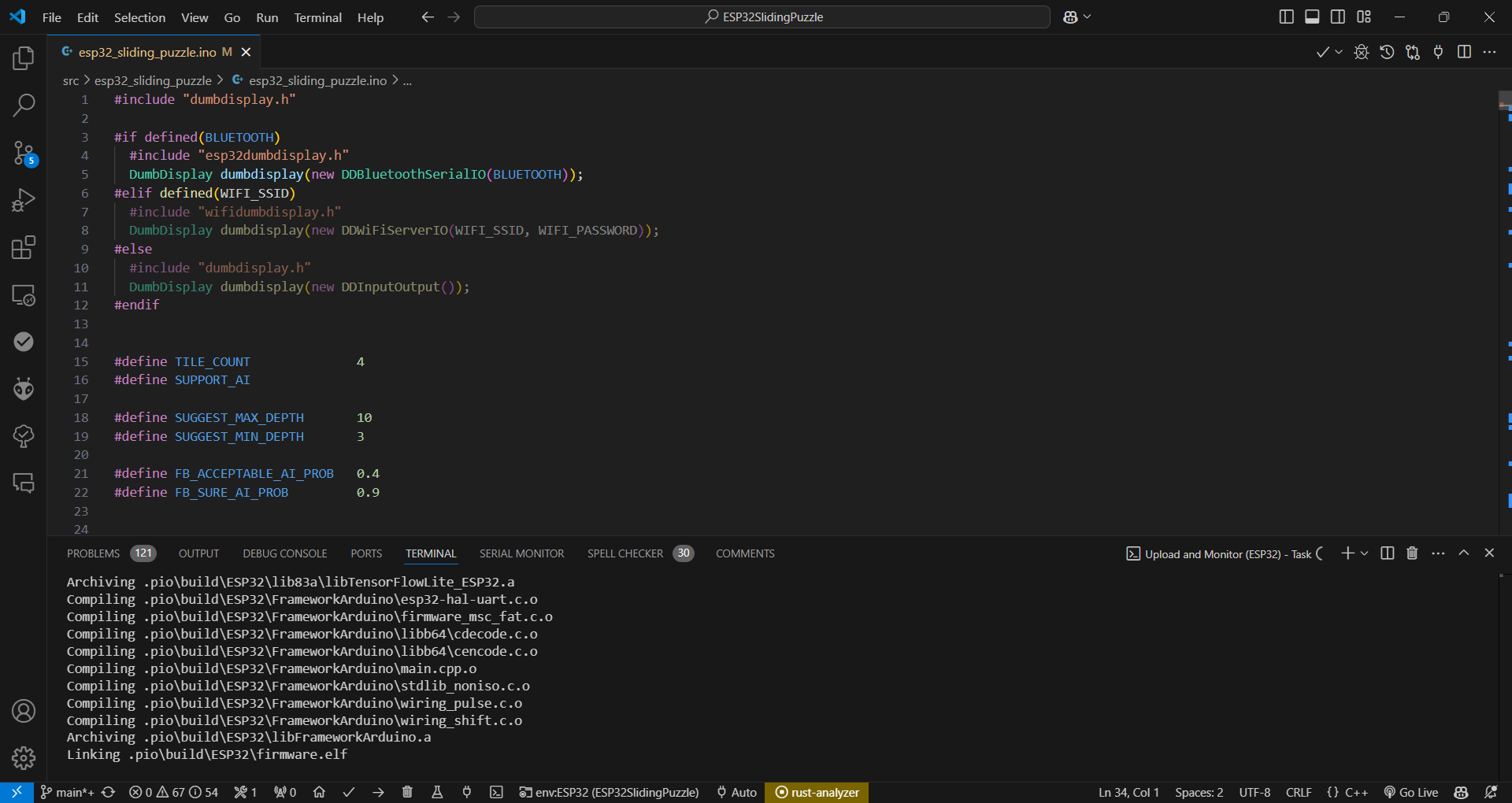Expand breadcrumb ellipsis symbol segment
Image resolution: width=1512 pixels, height=803 pixels.
click(x=407, y=80)
